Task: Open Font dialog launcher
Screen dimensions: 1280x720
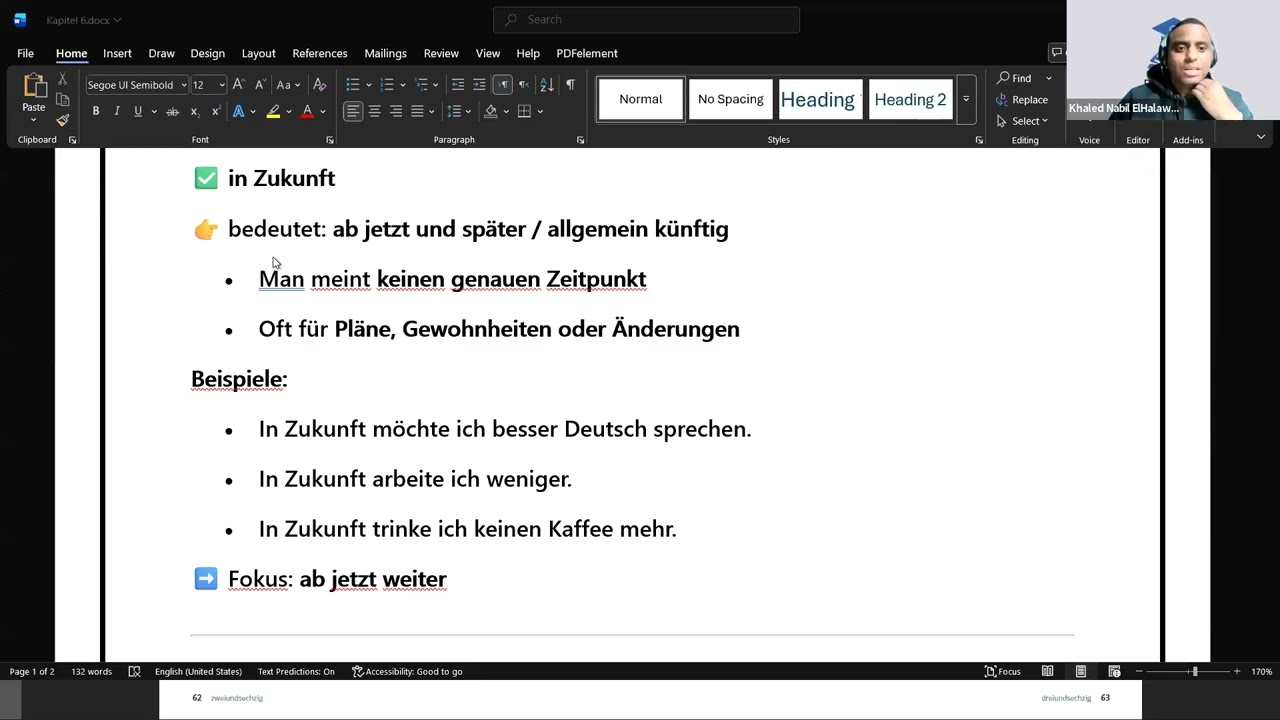Action: tap(330, 140)
